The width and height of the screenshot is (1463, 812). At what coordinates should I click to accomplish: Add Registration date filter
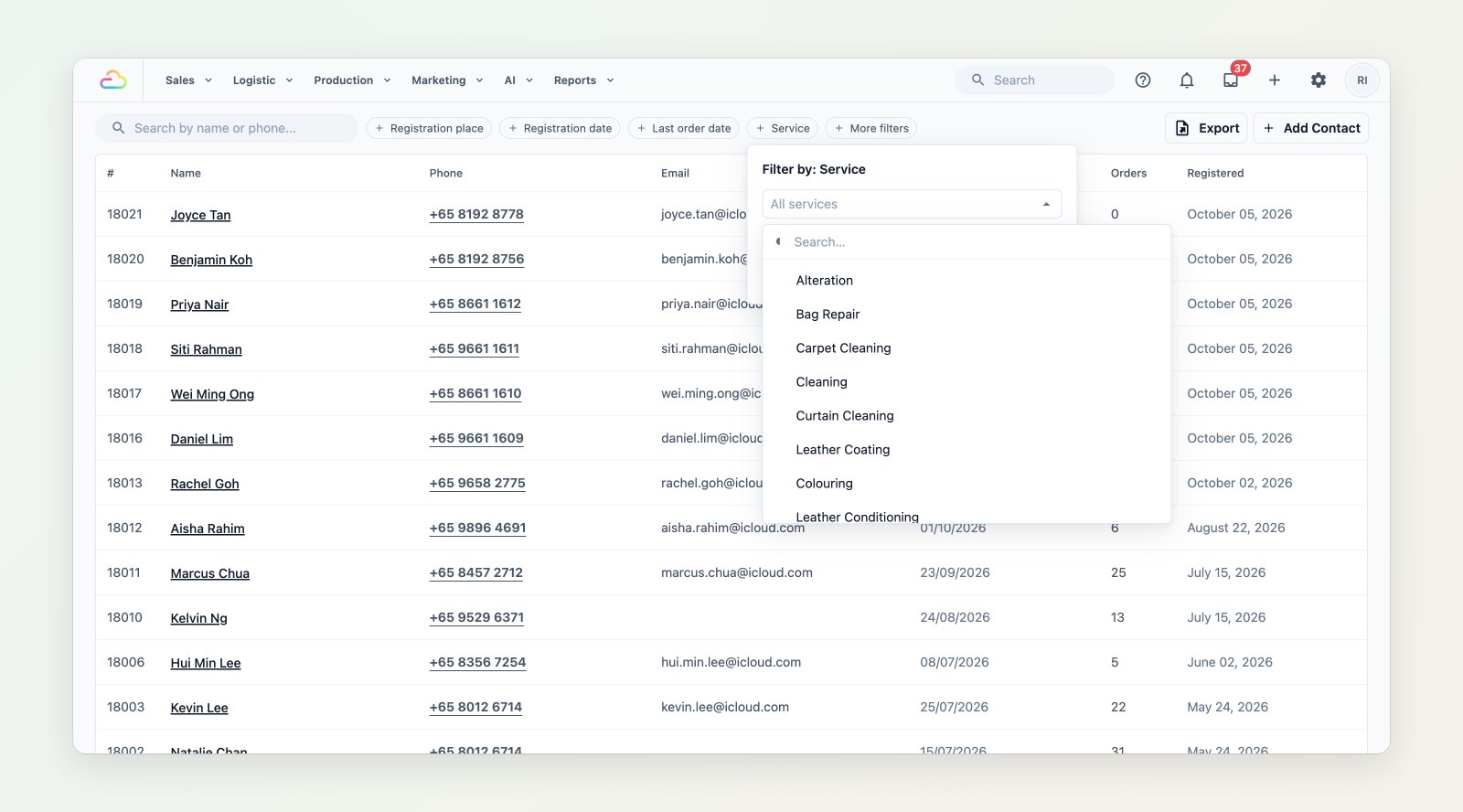[560, 128]
